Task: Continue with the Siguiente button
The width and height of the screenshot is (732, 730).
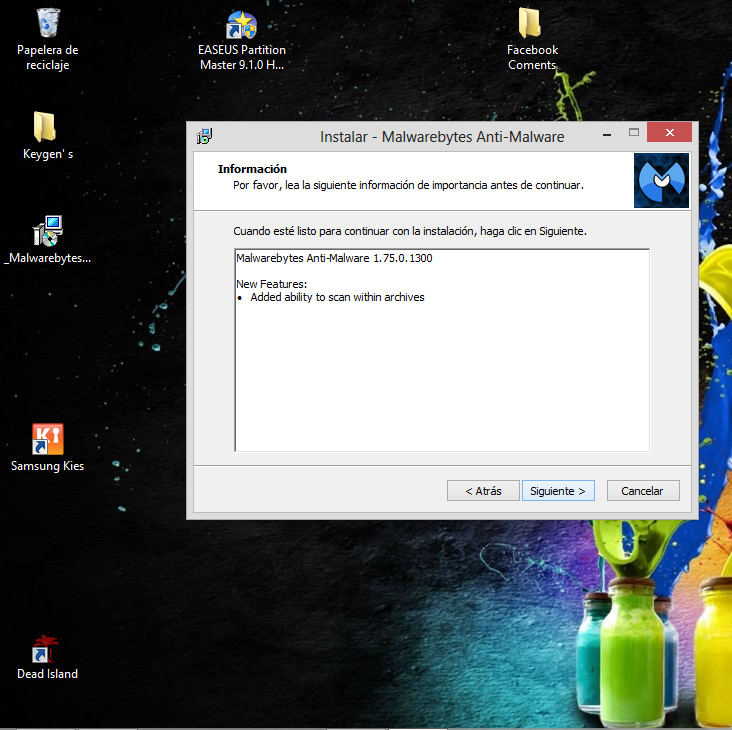Action: tap(558, 491)
